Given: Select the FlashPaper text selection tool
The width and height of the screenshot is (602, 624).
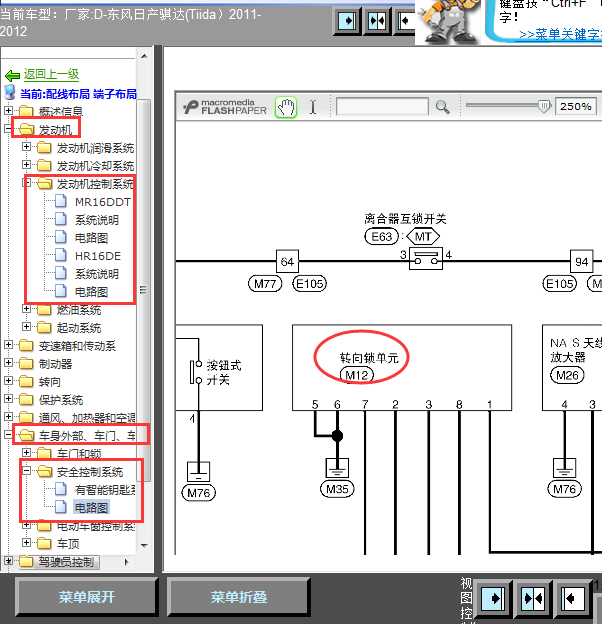Looking at the screenshot, I should pyautogui.click(x=313, y=107).
